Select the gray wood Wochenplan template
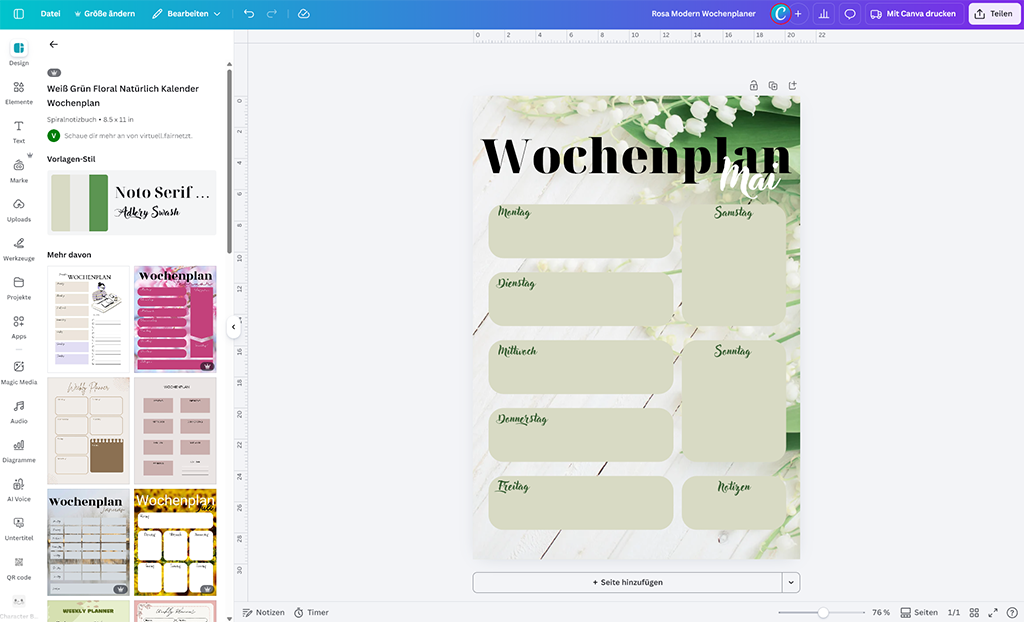1024x622 pixels. point(88,542)
